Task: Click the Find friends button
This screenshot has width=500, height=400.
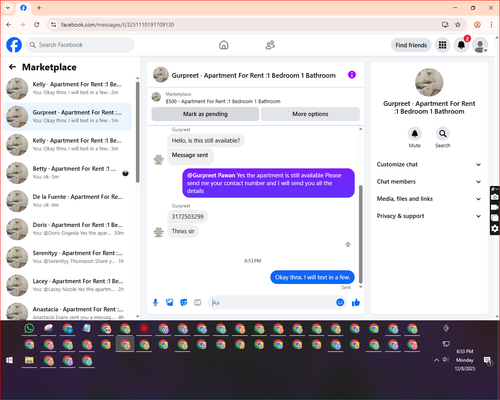Action: click(411, 45)
